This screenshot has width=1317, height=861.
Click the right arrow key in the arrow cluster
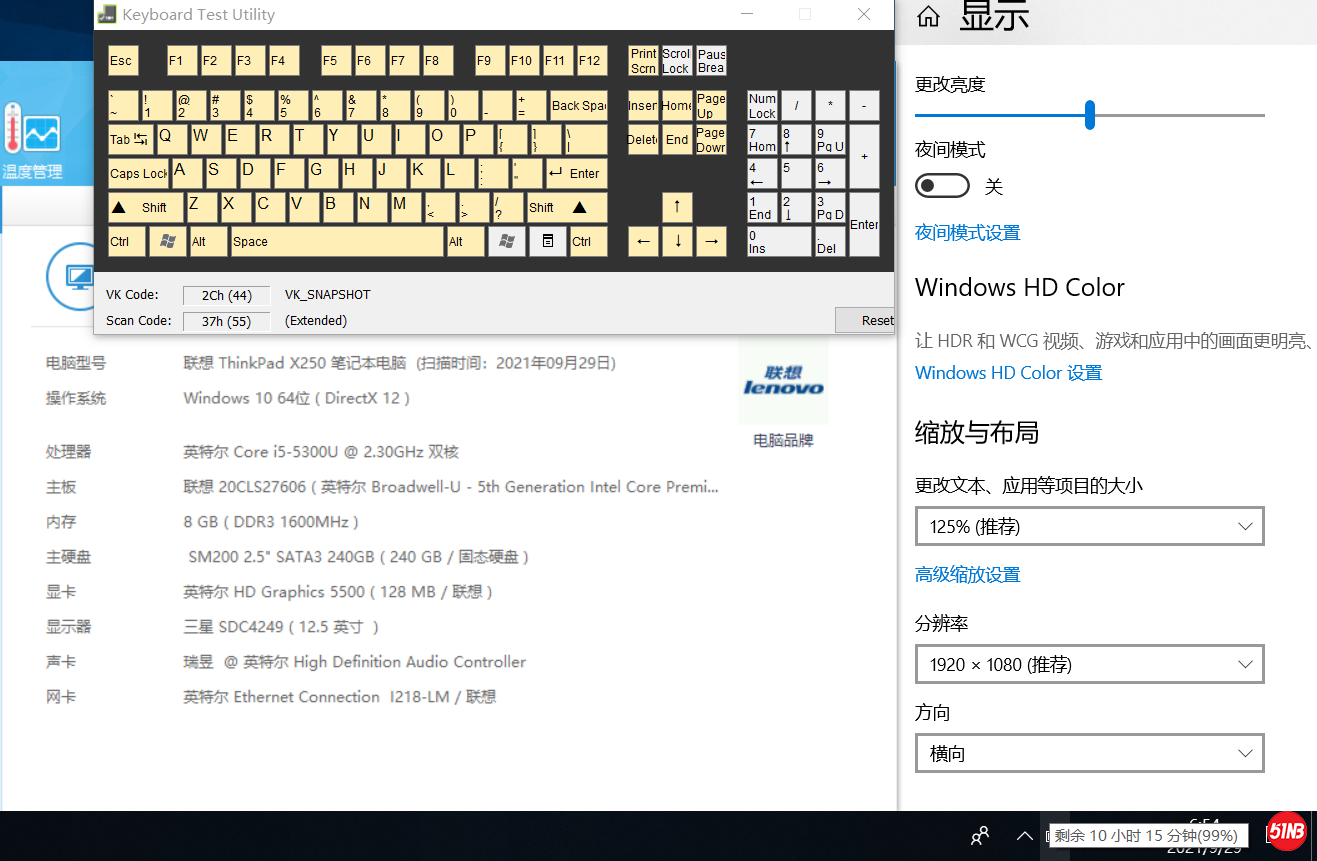point(711,241)
